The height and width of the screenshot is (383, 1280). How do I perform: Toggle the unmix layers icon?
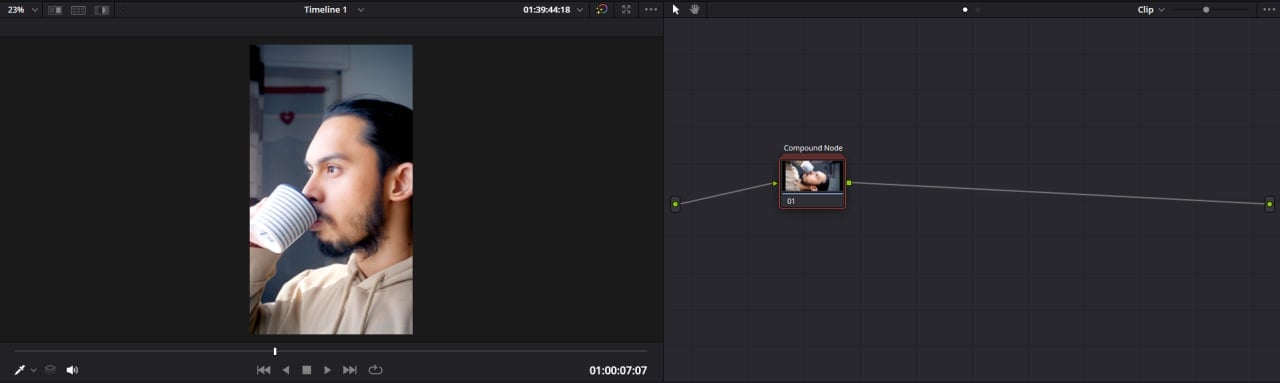pos(50,370)
